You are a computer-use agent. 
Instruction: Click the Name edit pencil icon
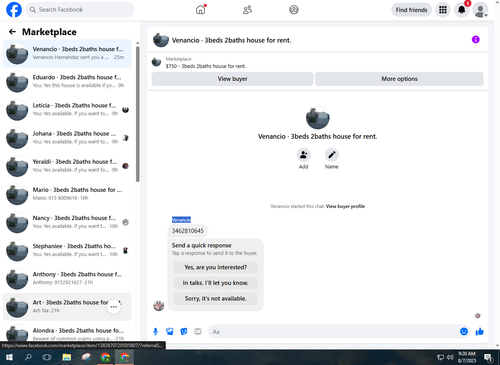coord(332,155)
